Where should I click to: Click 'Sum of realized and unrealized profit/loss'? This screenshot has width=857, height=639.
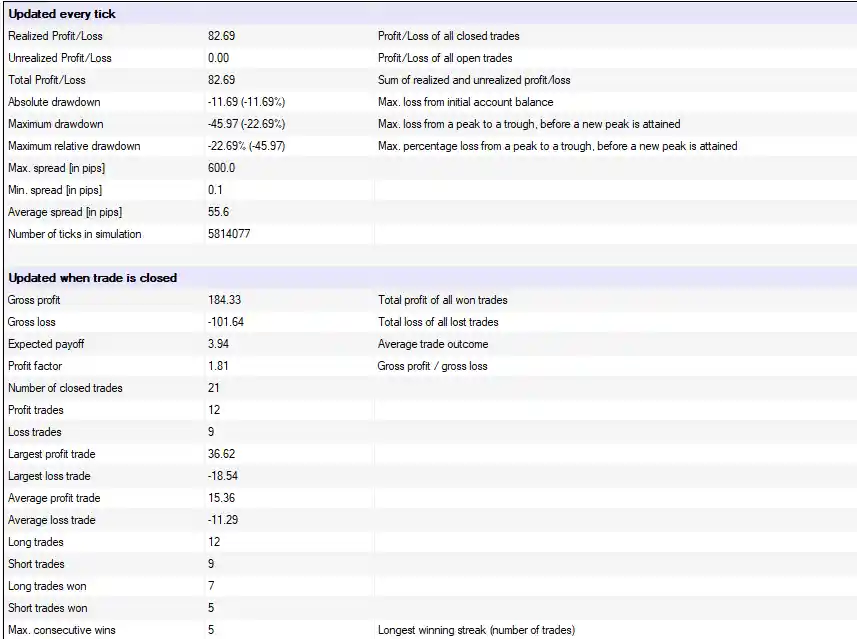474,80
